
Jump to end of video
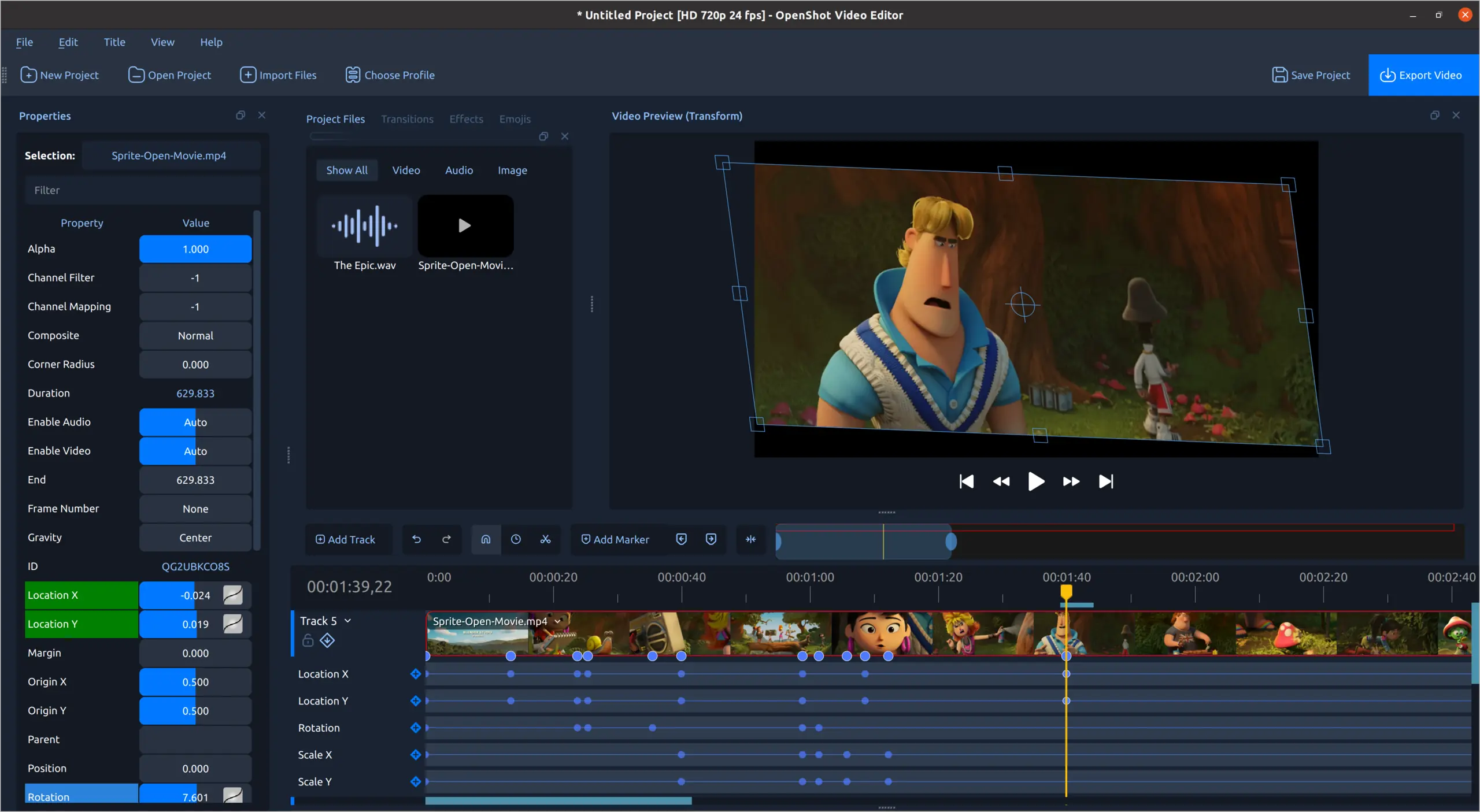1106,481
